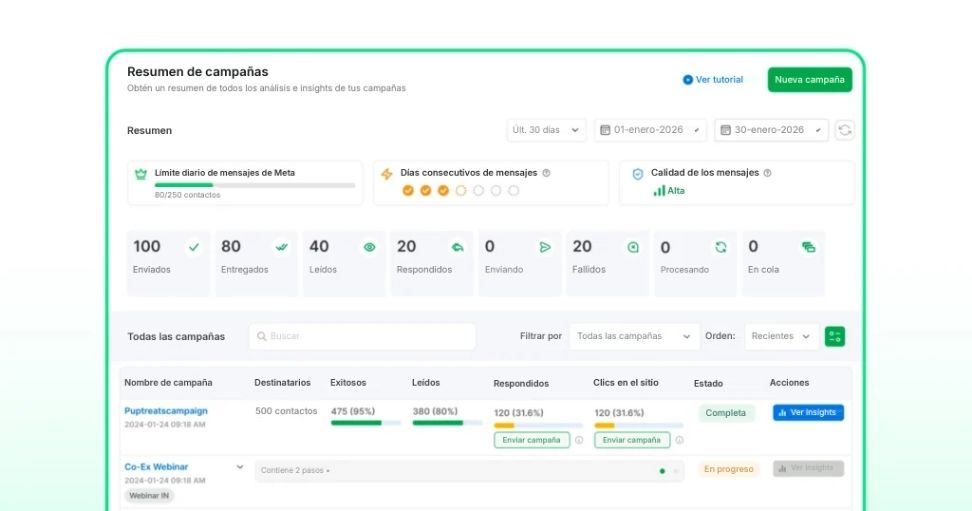
Task: Click the info icon next to Días consecutivos de mensajes
Action: pos(546,173)
